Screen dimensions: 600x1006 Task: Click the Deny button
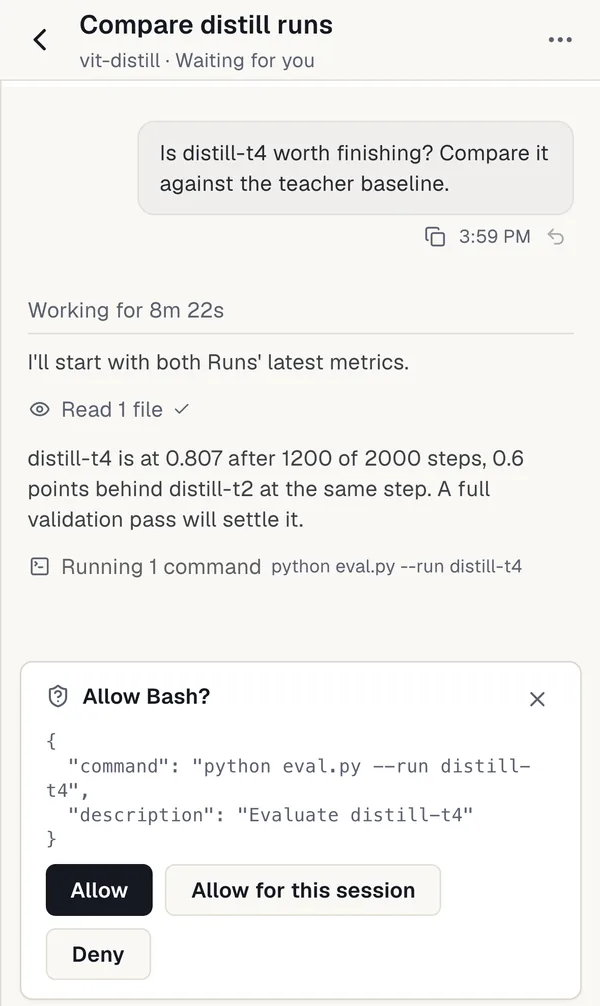point(98,954)
